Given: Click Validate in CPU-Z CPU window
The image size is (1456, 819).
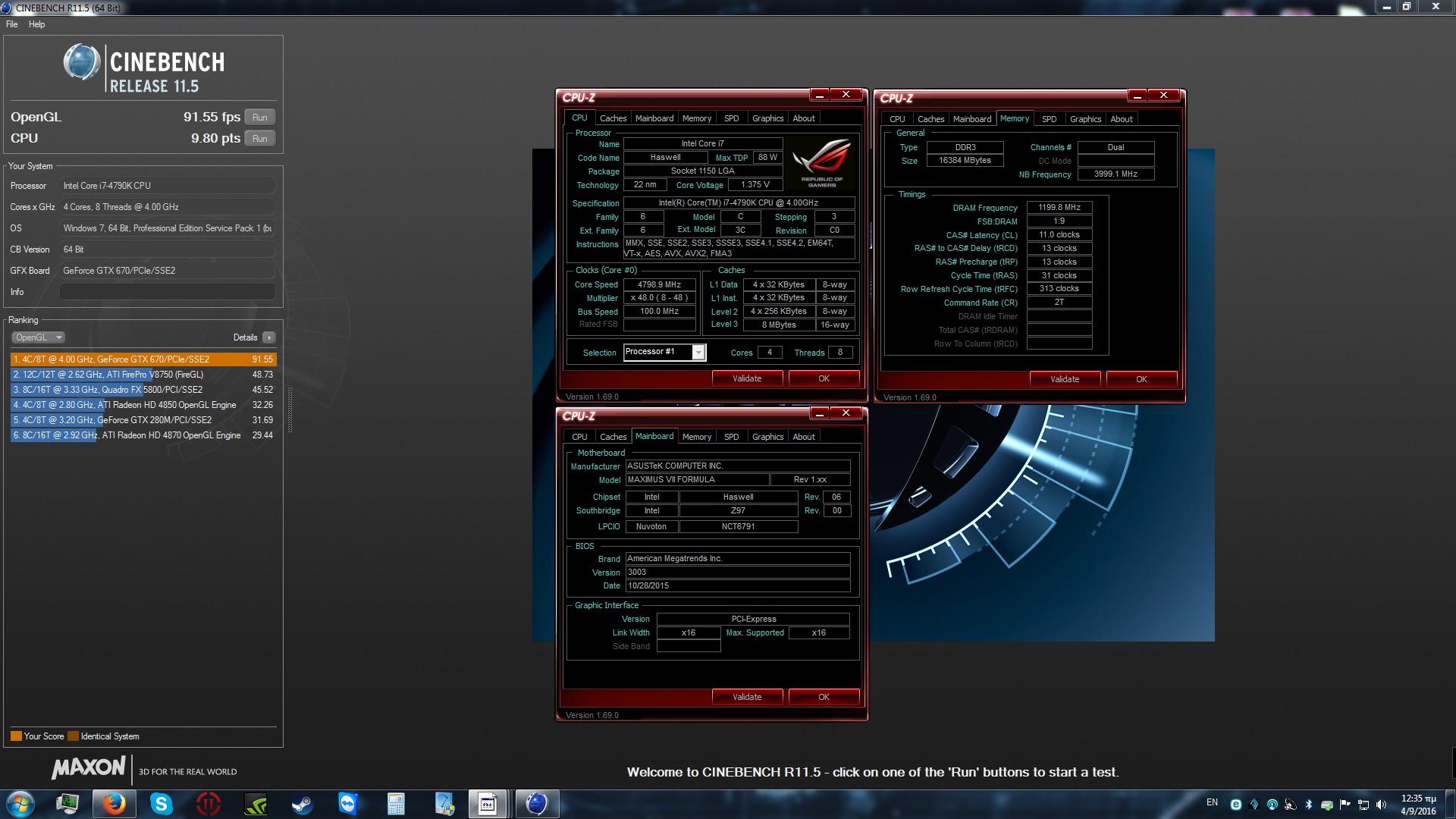Looking at the screenshot, I should pyautogui.click(x=747, y=378).
